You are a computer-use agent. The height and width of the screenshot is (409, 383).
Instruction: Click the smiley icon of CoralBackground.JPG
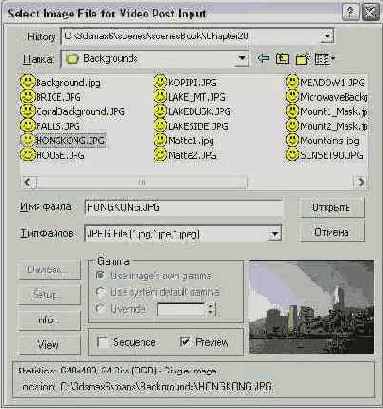coord(27,111)
